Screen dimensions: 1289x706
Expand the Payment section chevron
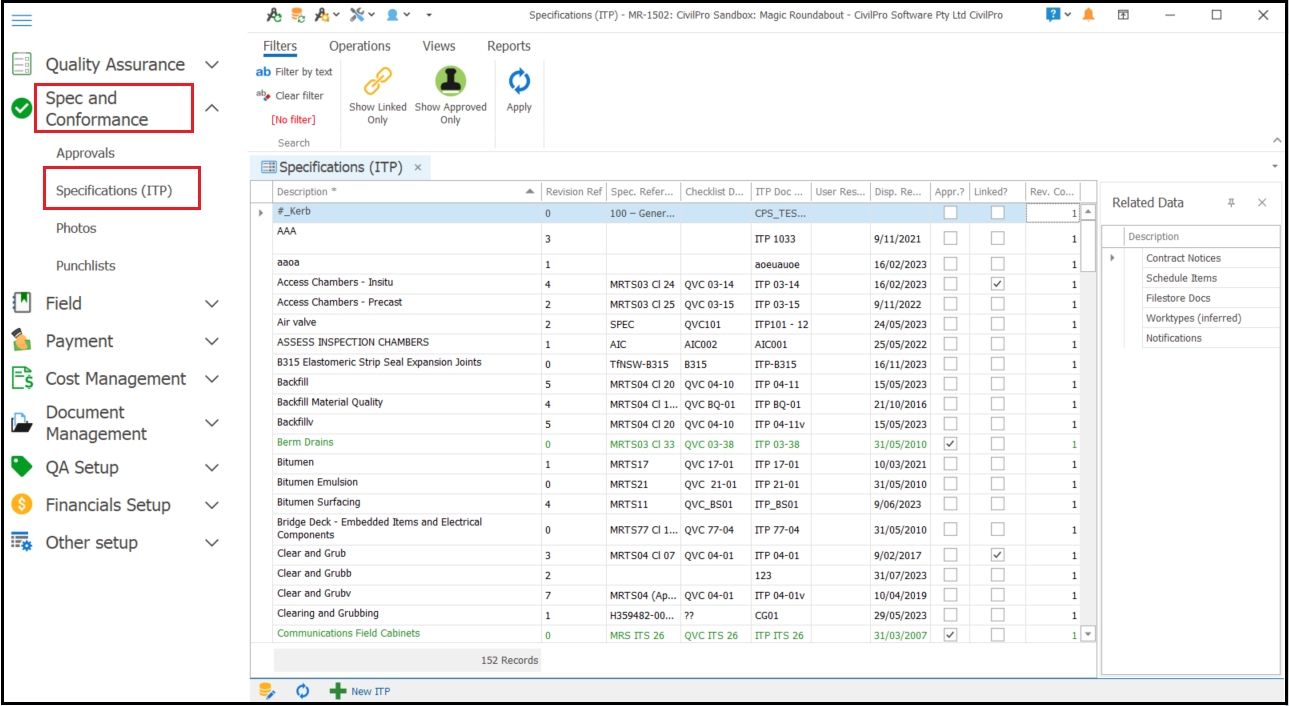[212, 341]
